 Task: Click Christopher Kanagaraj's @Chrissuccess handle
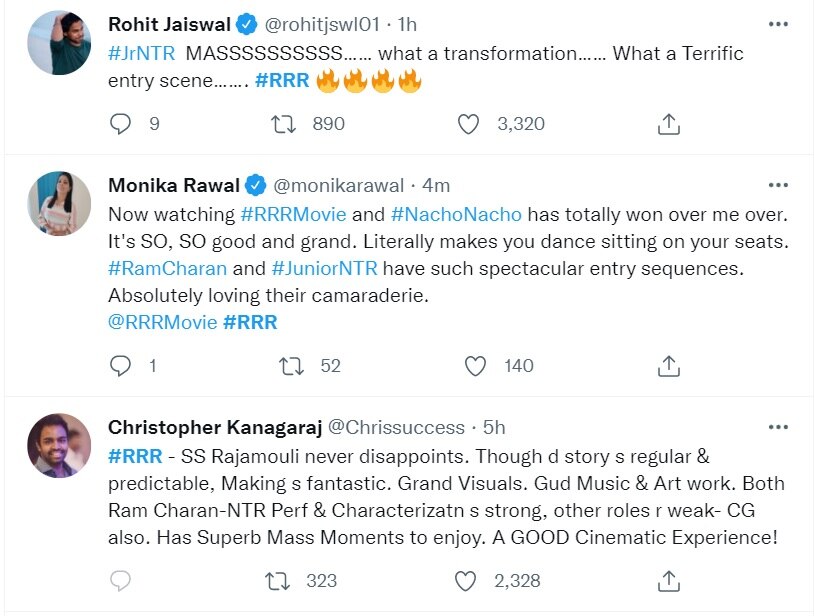(x=396, y=427)
